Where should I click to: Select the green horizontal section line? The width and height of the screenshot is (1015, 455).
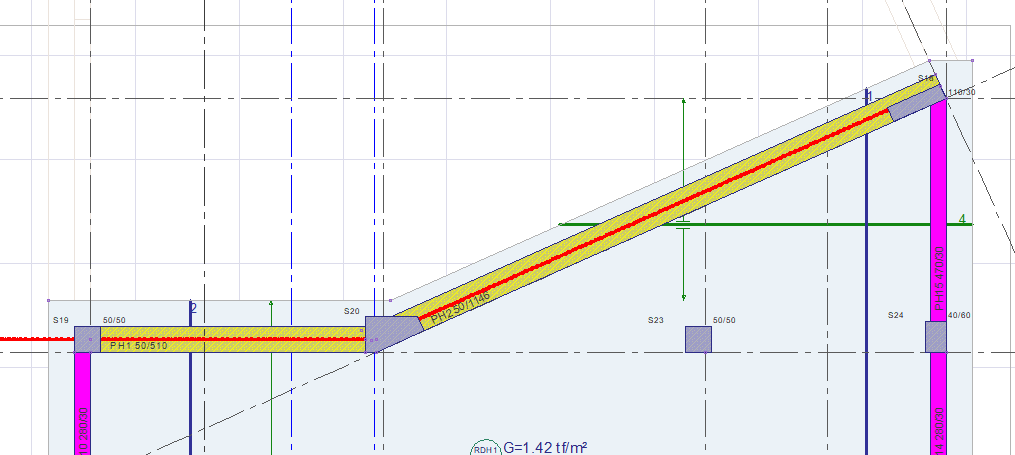[765, 225]
